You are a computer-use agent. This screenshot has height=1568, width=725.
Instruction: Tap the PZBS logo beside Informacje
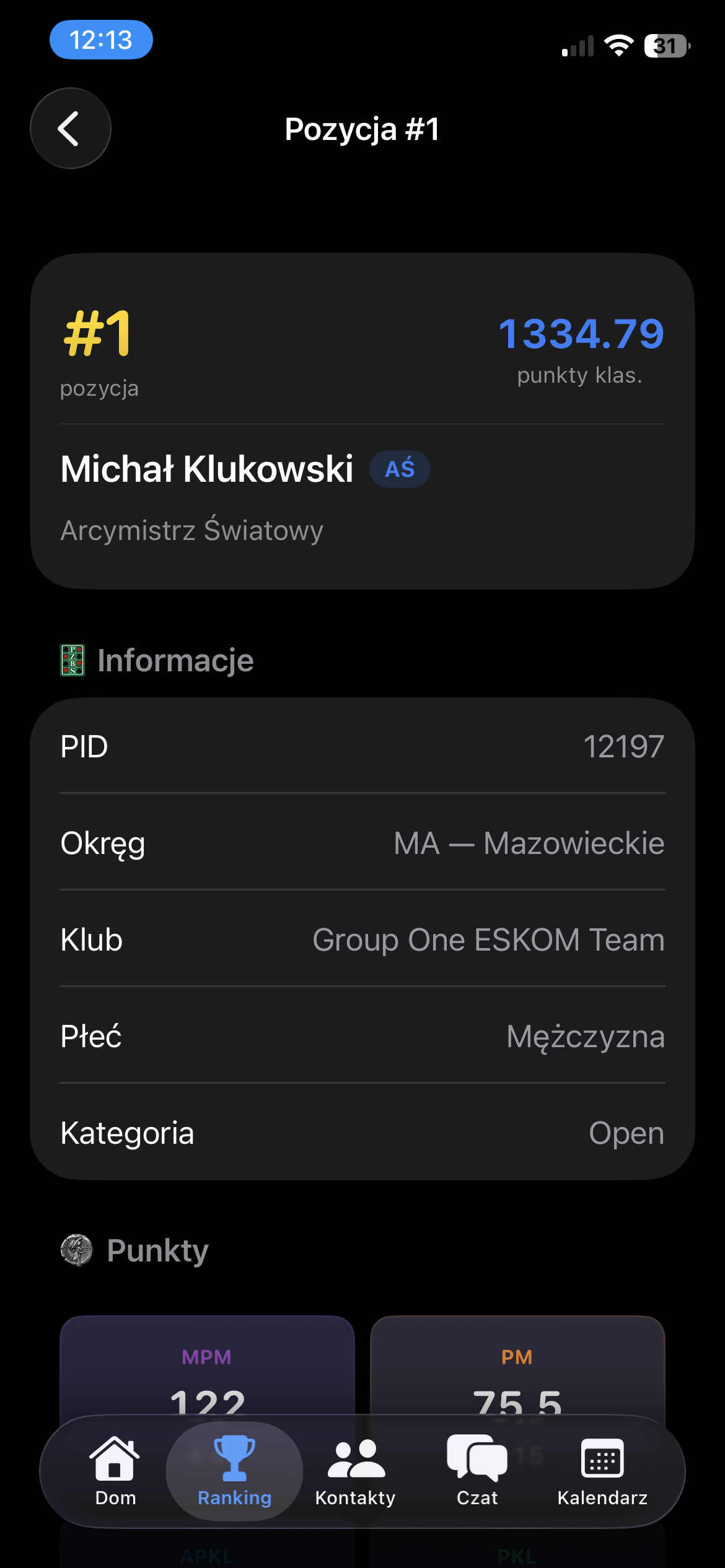72,660
